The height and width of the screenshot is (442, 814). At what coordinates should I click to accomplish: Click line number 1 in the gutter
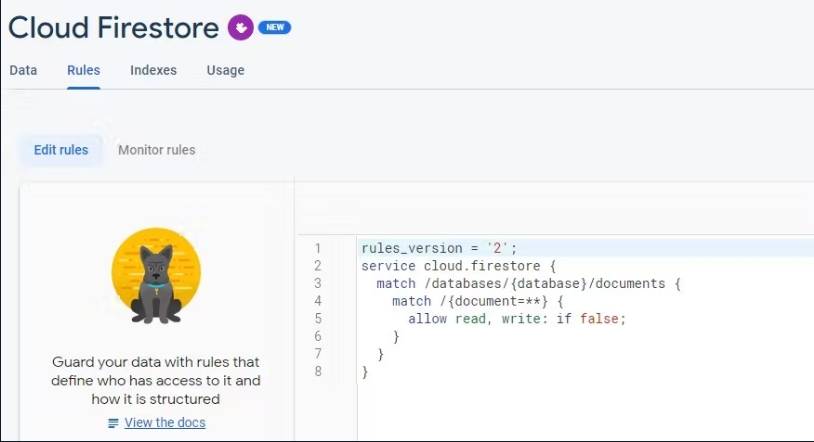coord(318,248)
